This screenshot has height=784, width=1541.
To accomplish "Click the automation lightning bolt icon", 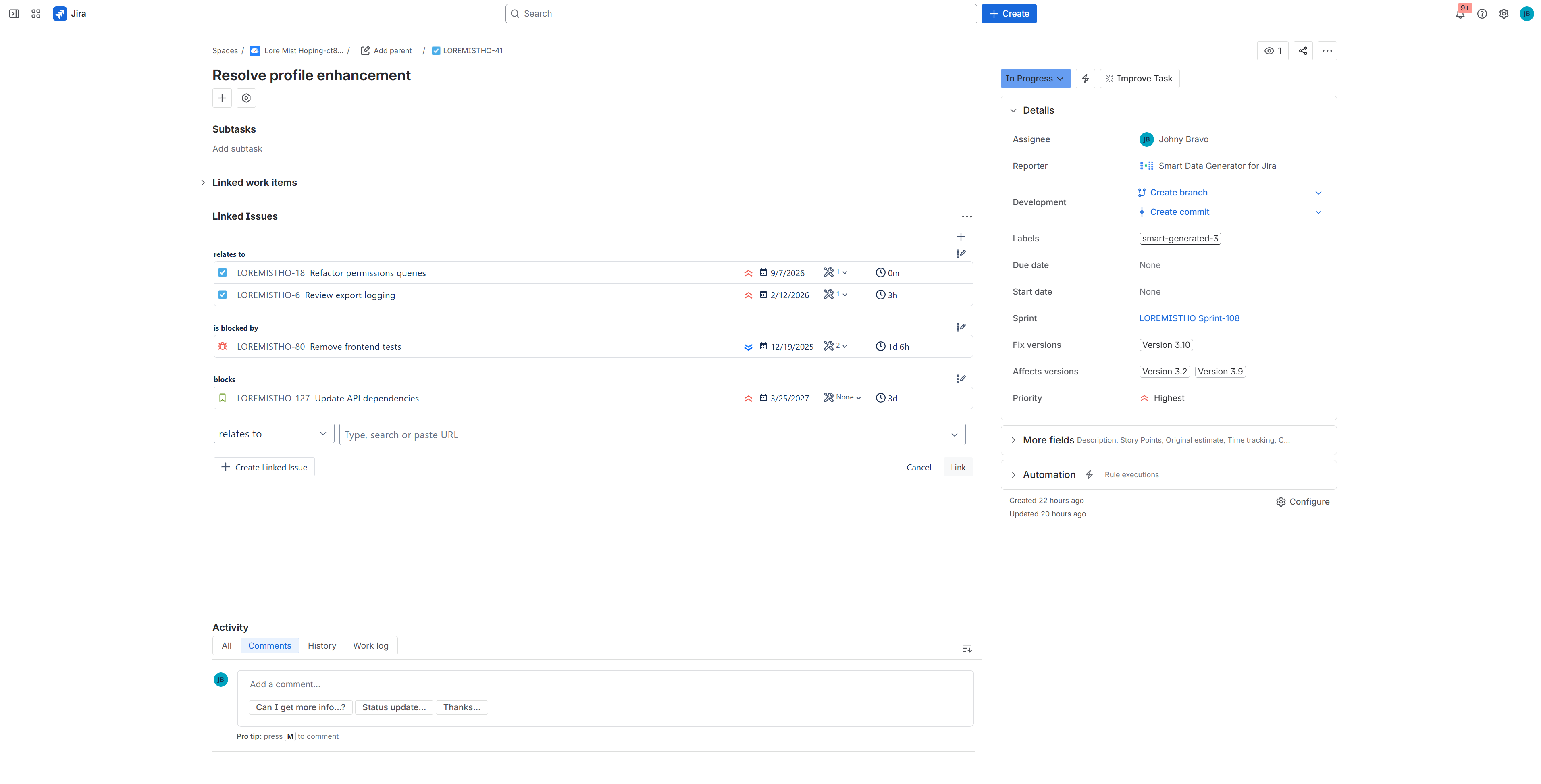I will coord(1085,78).
